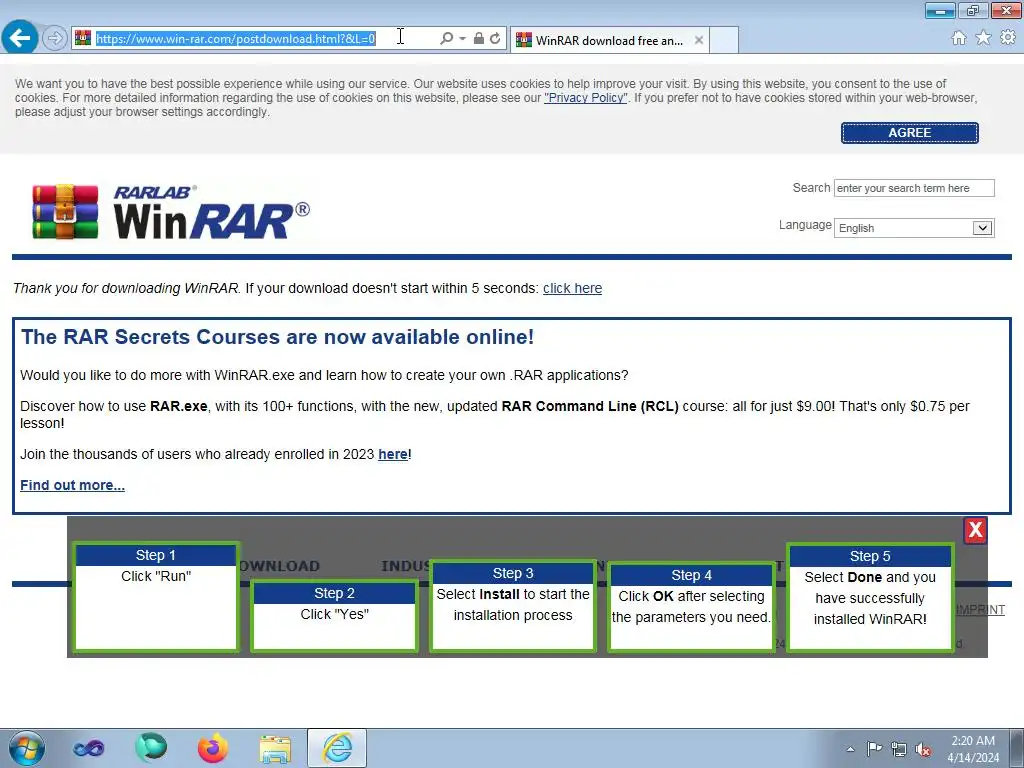Click the Internet Explorer Home icon

tap(959, 38)
